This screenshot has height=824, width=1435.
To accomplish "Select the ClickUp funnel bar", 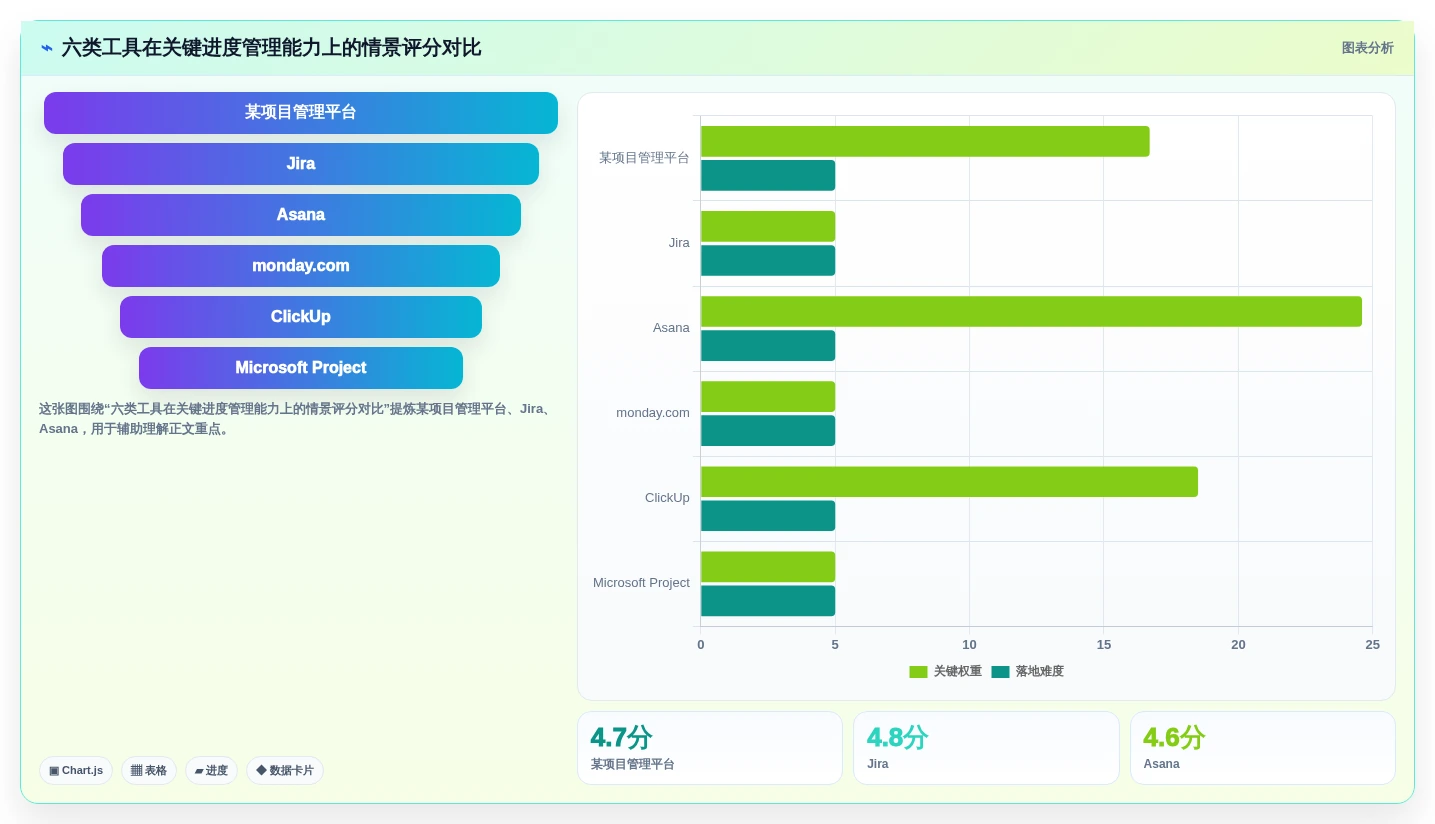I will (x=301, y=317).
